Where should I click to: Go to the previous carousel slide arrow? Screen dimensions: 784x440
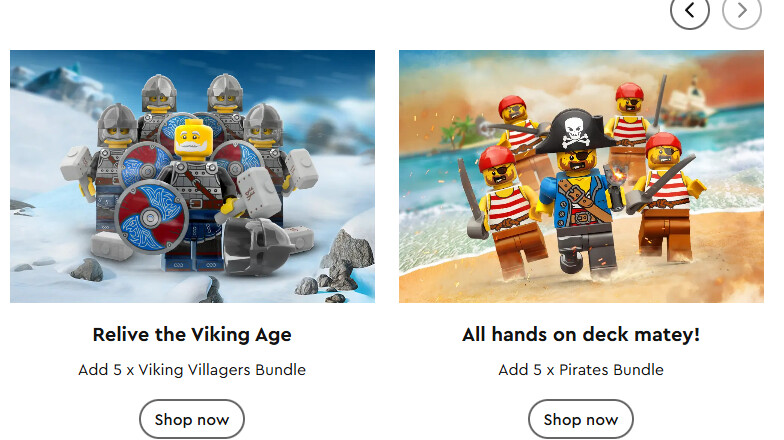690,10
